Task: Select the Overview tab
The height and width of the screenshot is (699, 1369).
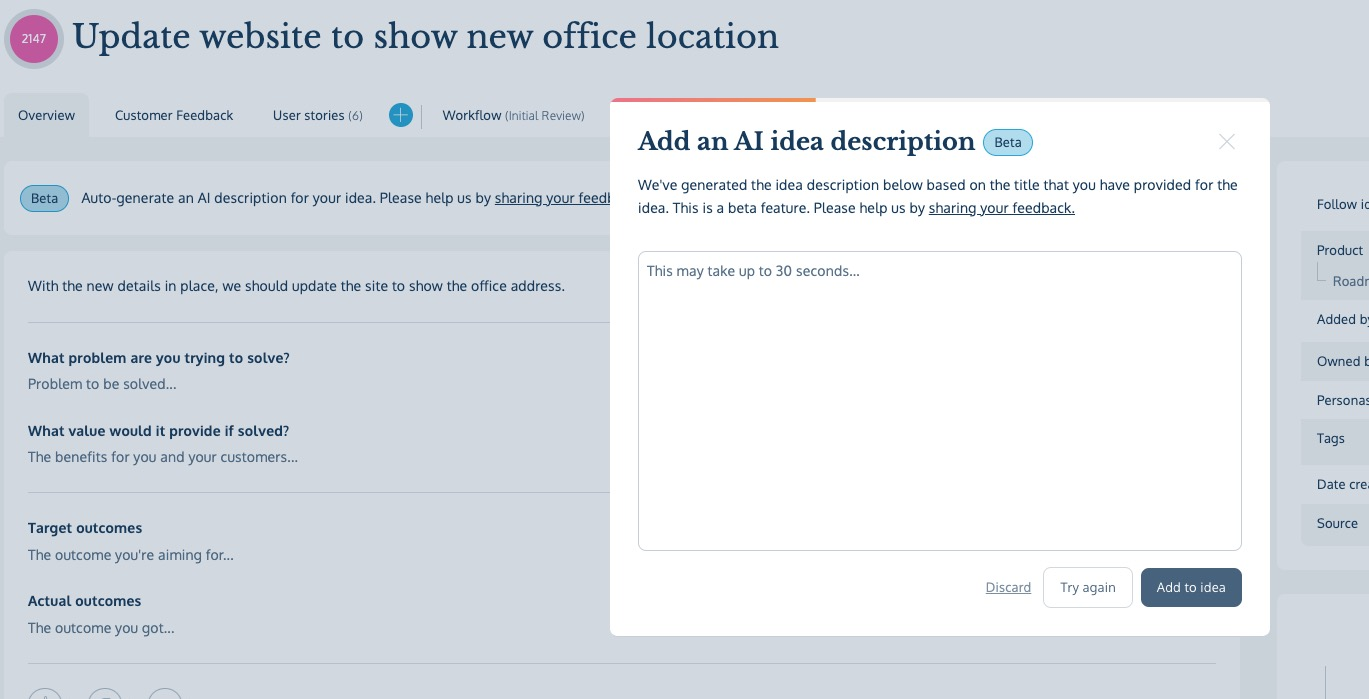Action: point(46,115)
